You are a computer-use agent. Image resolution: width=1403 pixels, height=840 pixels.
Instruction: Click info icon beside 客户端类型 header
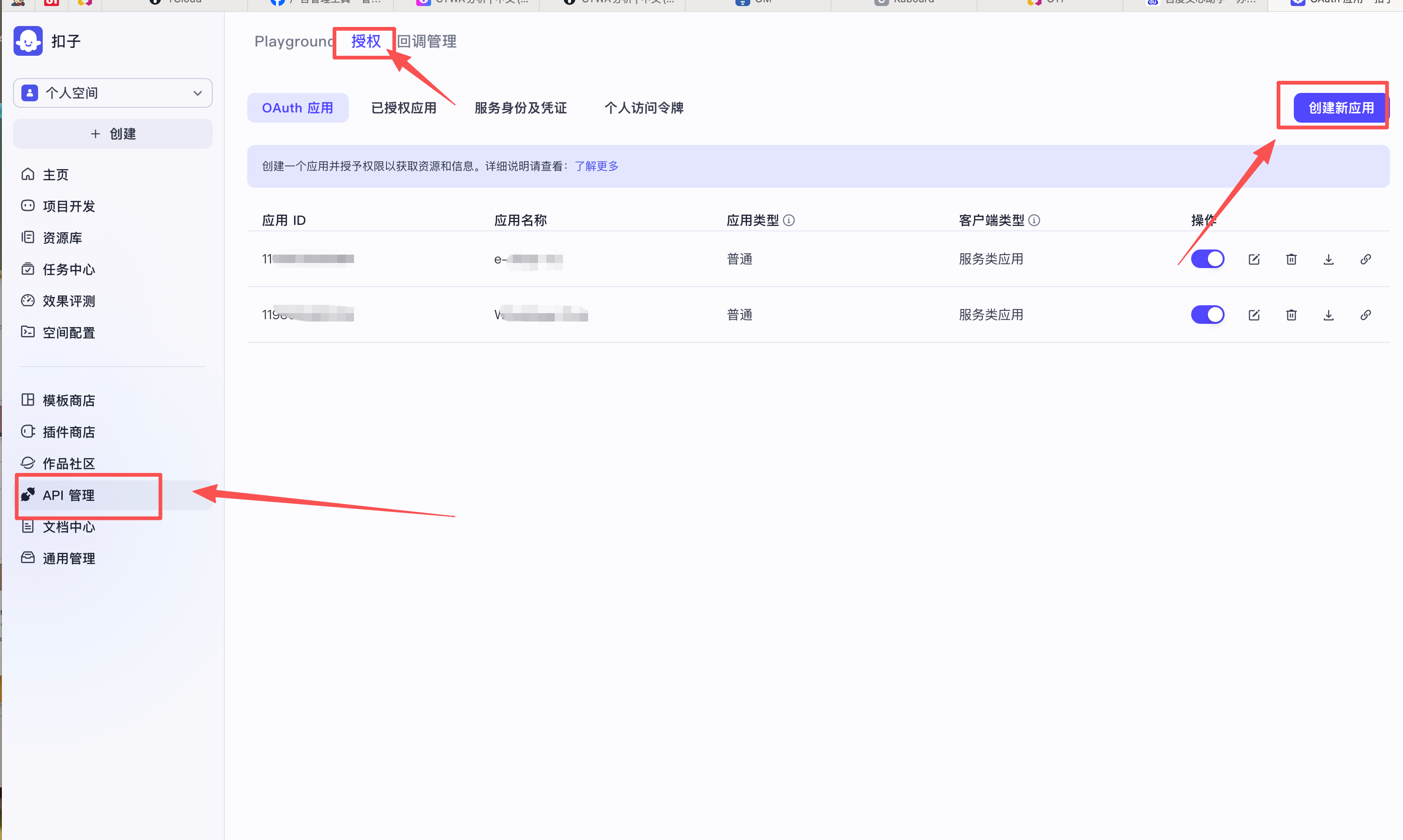point(1033,220)
